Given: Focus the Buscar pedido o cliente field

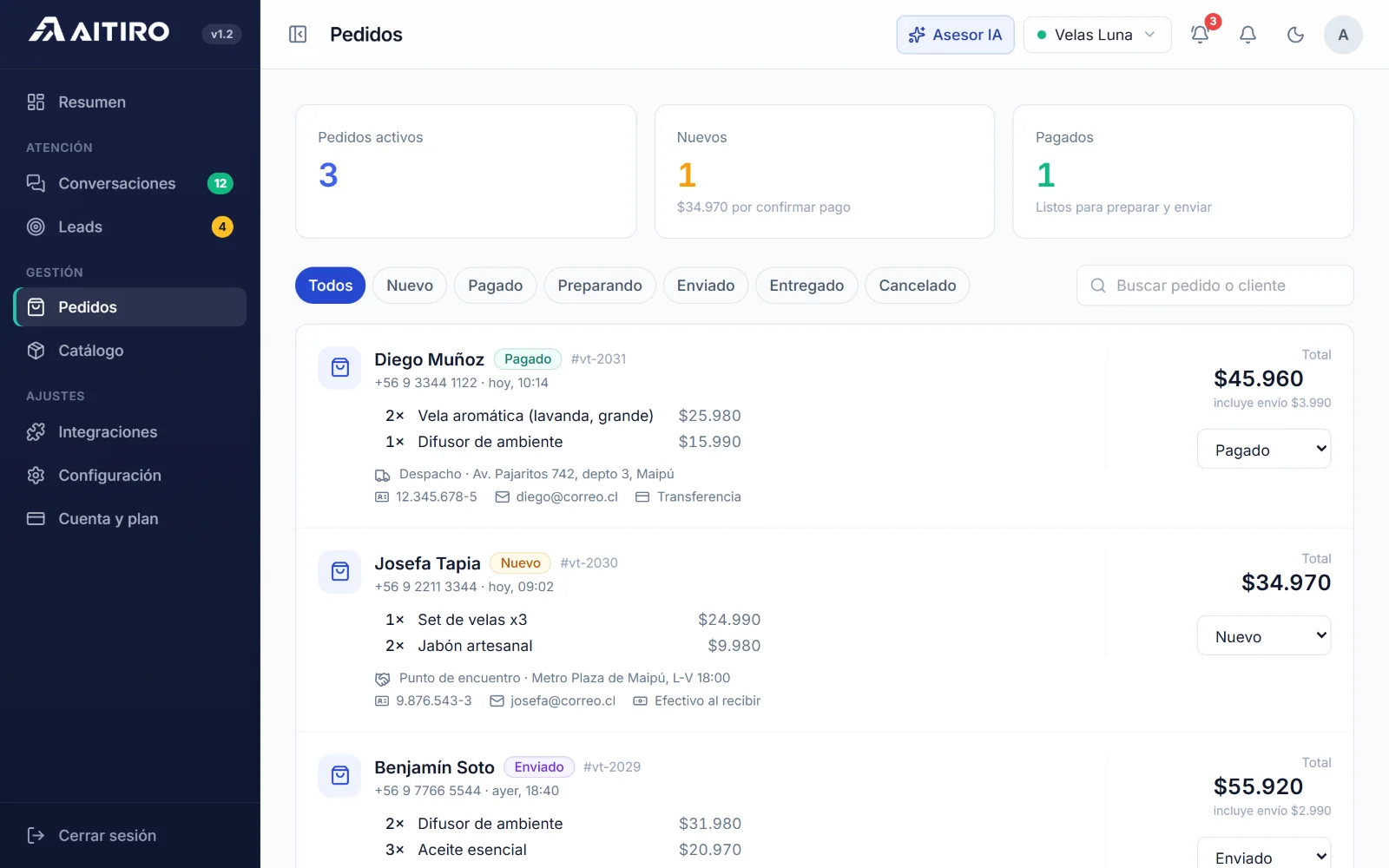Looking at the screenshot, I should click(x=1215, y=286).
